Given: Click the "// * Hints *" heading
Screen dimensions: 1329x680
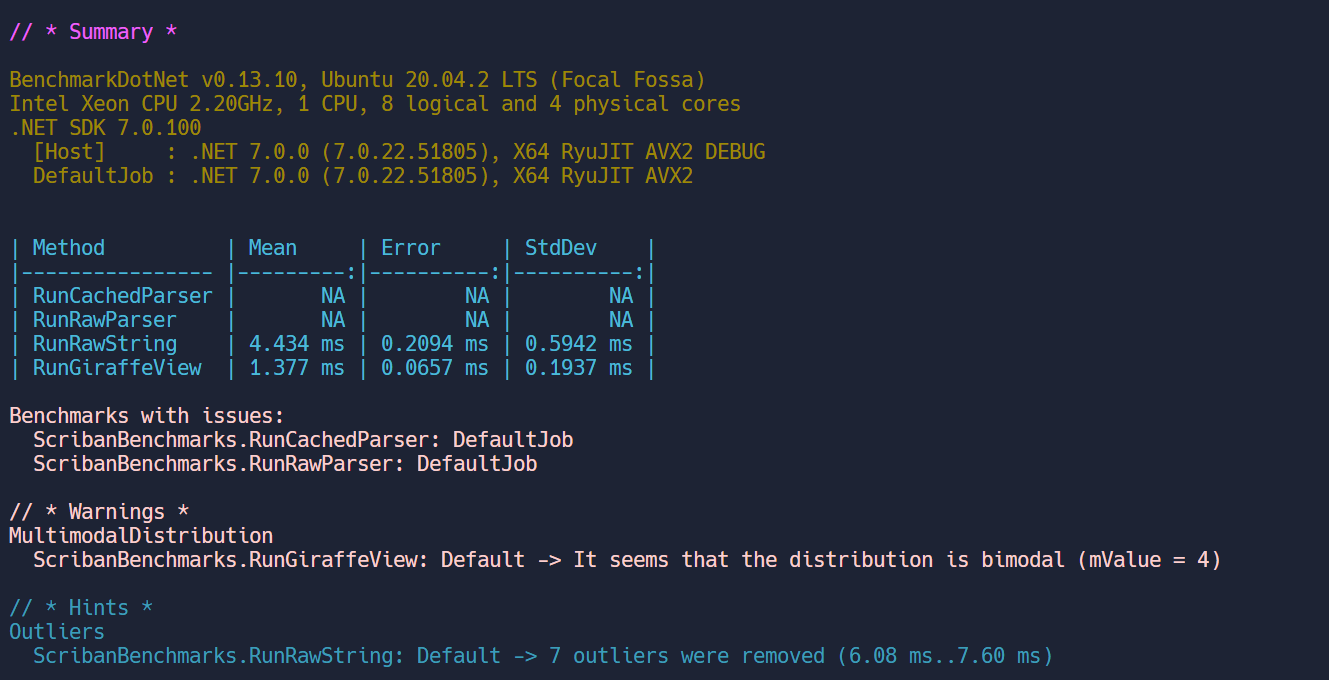Looking at the screenshot, I should (x=81, y=608).
